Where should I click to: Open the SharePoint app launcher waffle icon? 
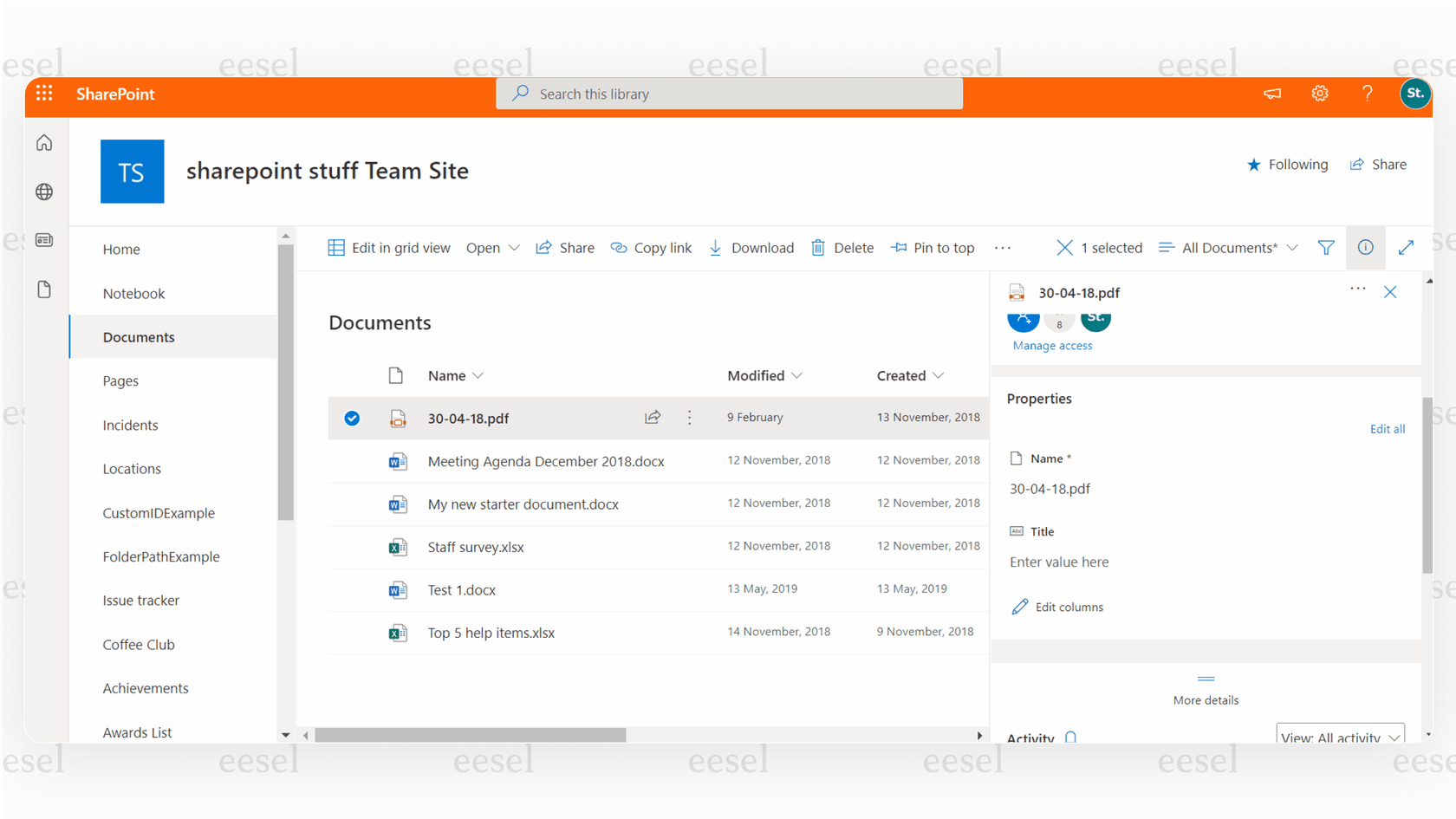(44, 94)
